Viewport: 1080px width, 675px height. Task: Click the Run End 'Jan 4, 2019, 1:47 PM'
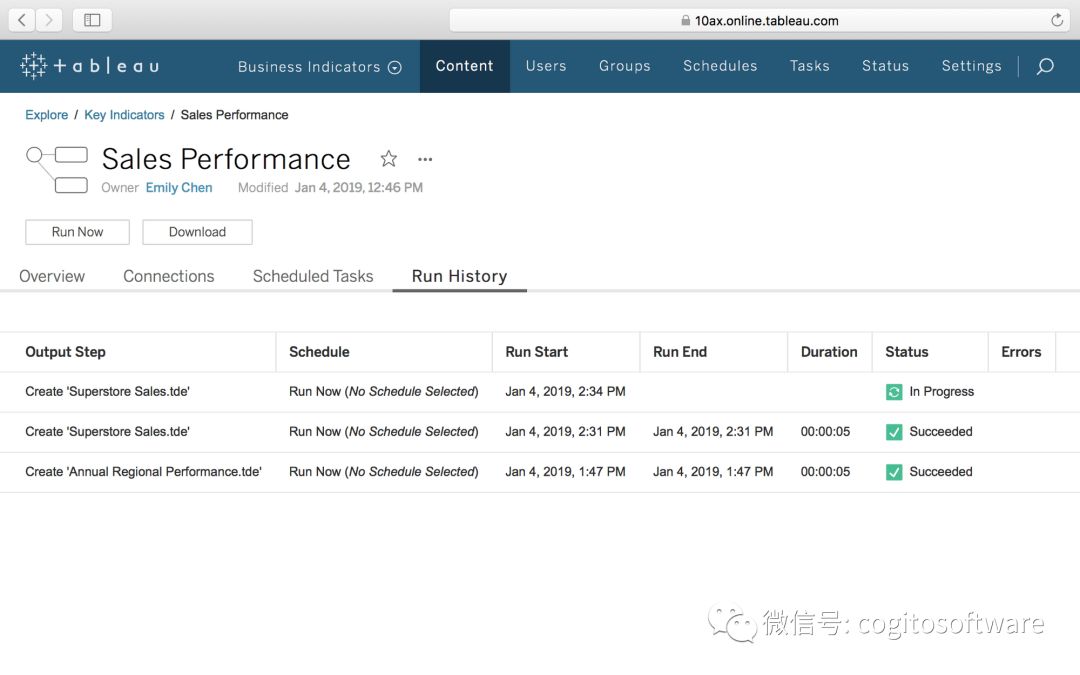pyautogui.click(x=713, y=472)
